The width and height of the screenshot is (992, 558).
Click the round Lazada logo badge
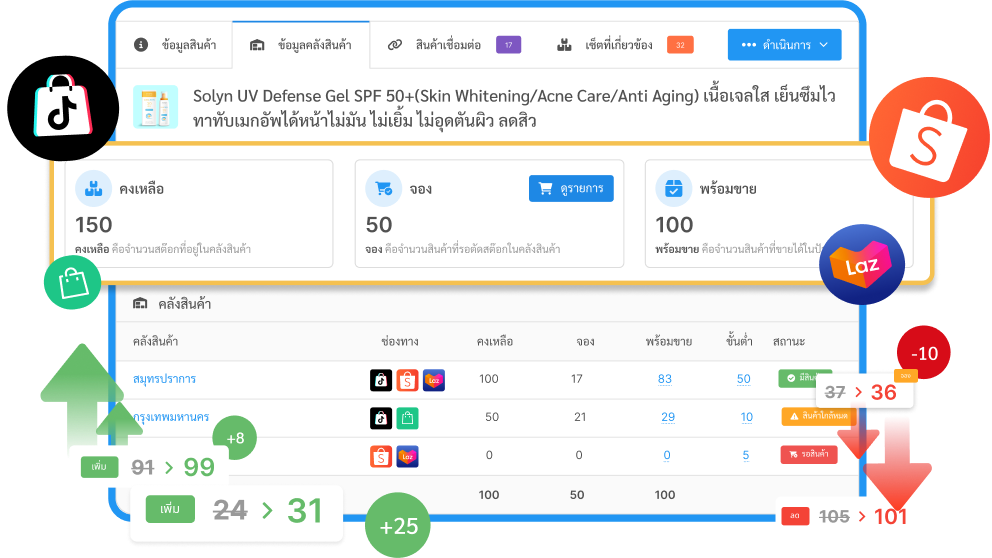861,264
